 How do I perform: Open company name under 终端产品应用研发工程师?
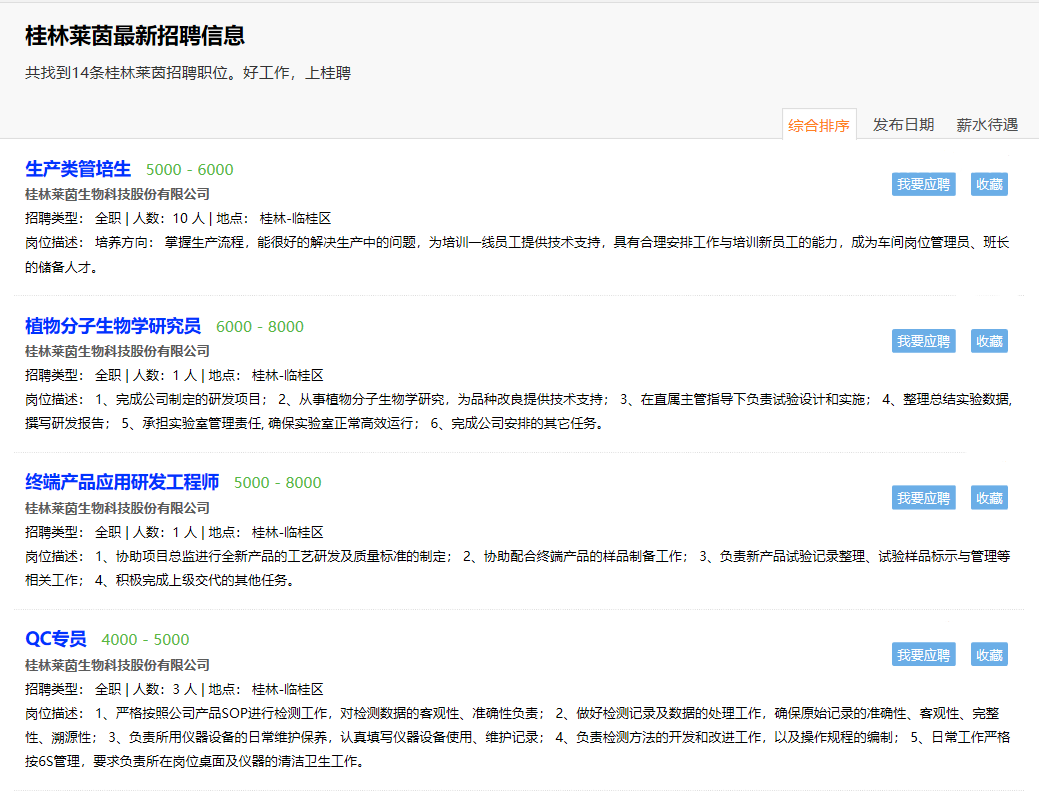(x=117, y=508)
